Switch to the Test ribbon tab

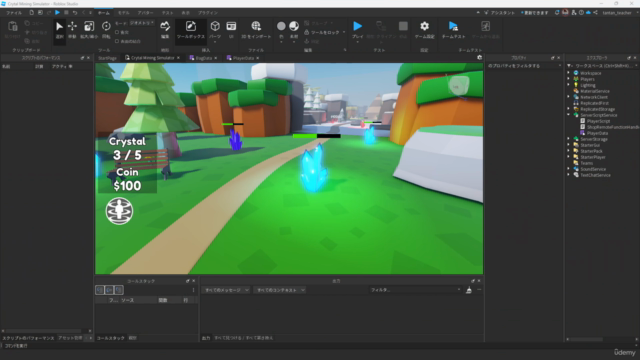pos(167,13)
